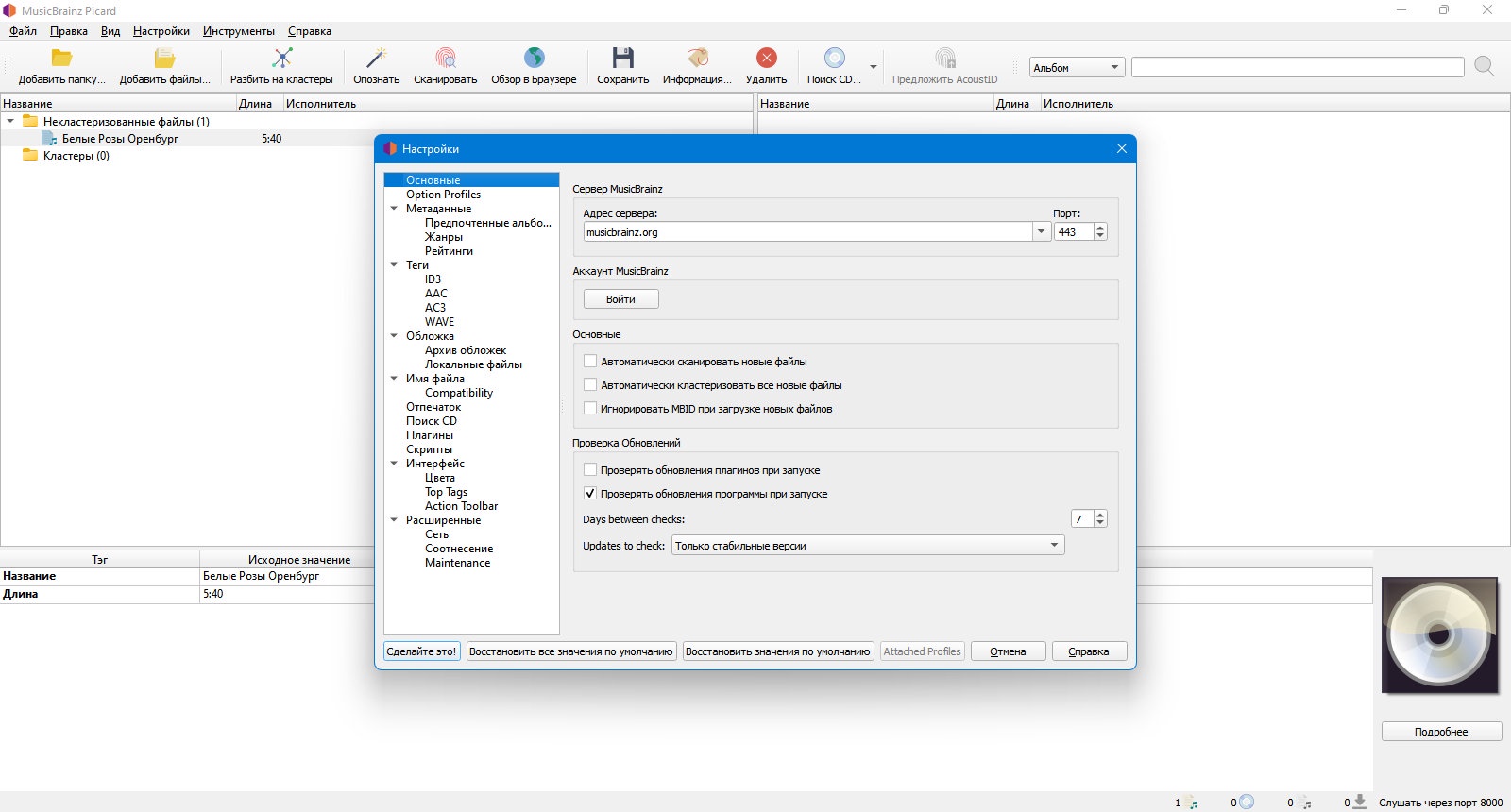The width and height of the screenshot is (1511, 812).
Task: Enable Автоматически кластеризовать все новые файлы
Action: coord(590,385)
